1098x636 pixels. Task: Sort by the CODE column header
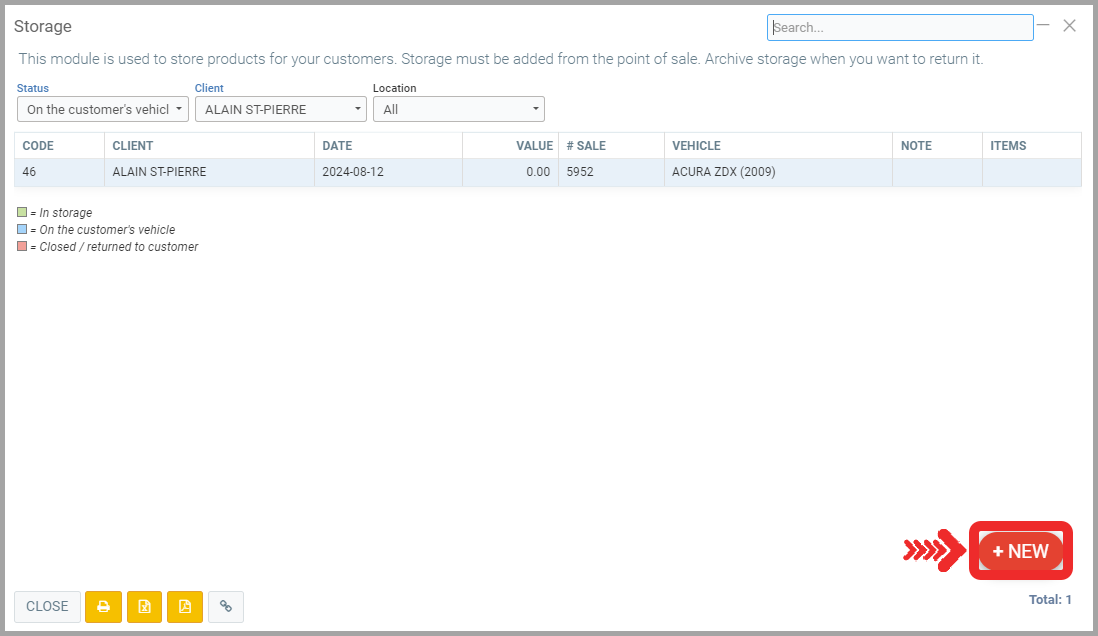[x=39, y=146]
